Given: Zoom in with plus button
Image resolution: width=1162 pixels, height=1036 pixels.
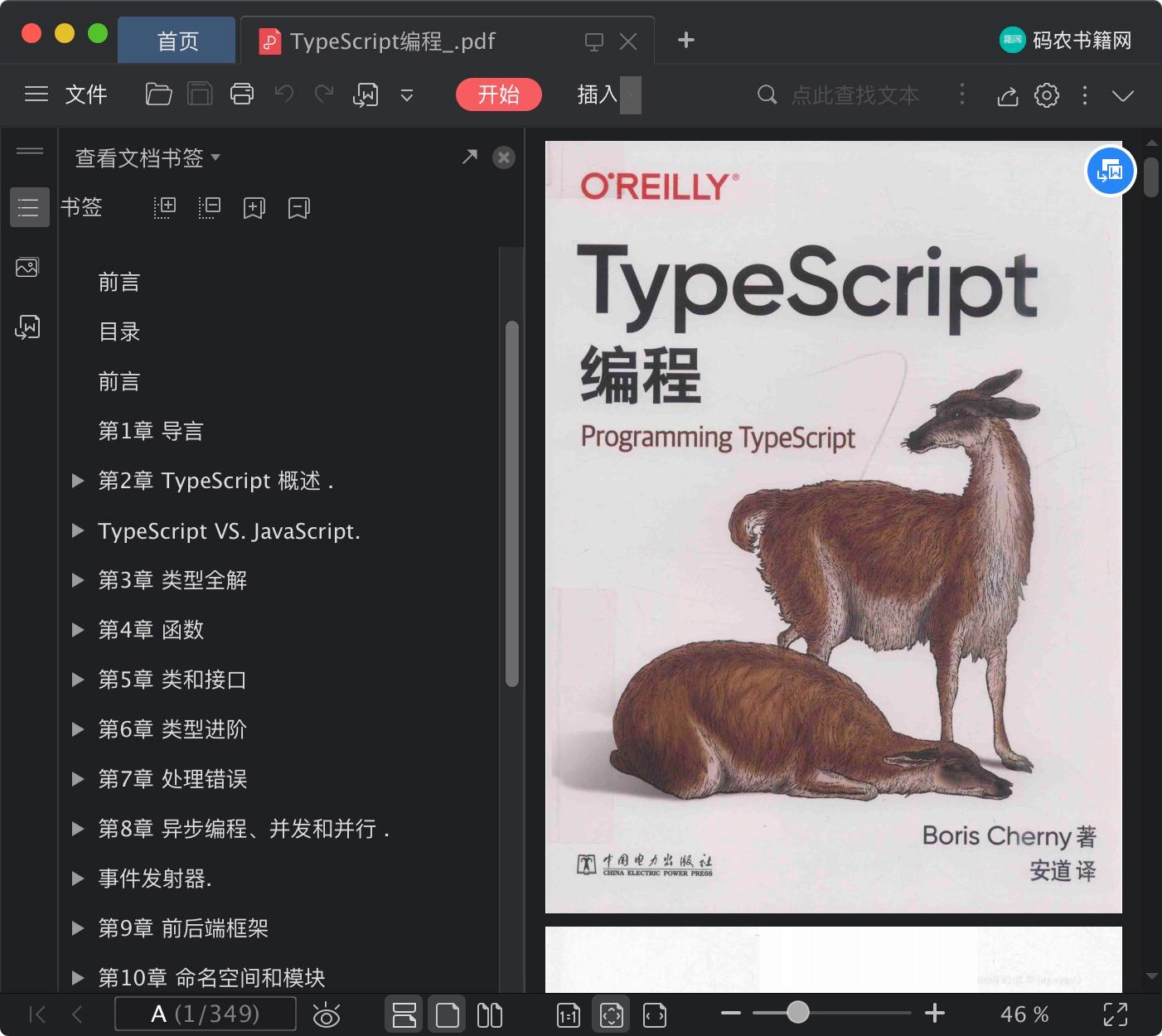Looking at the screenshot, I should tap(935, 1013).
